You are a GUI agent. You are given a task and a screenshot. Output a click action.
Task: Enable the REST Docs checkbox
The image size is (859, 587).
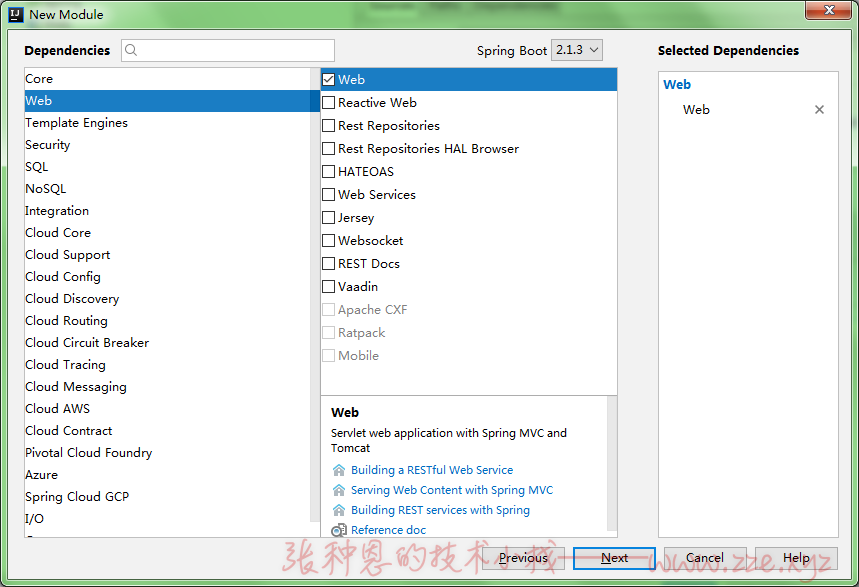tap(329, 264)
